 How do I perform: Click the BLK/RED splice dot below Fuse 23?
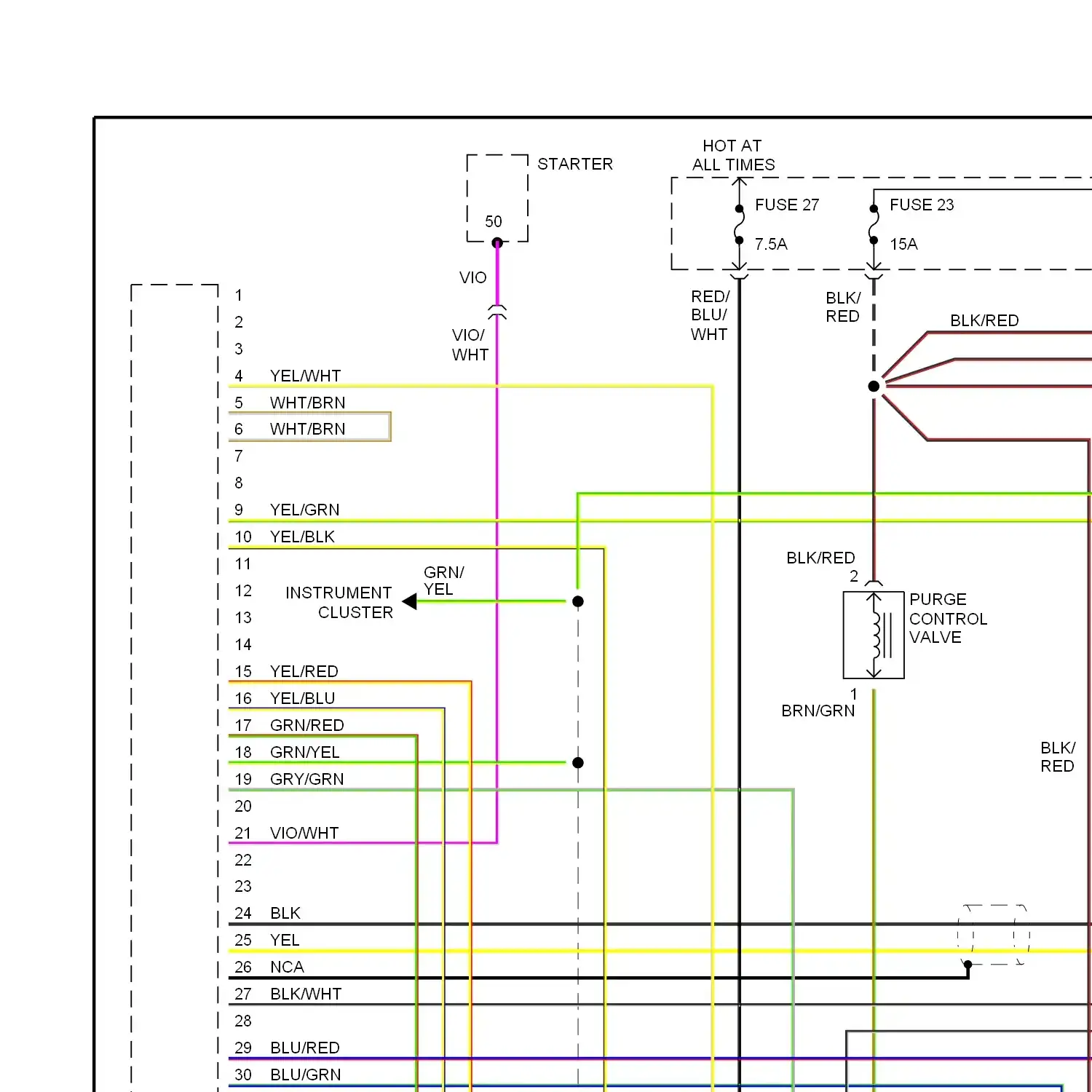coord(874,386)
